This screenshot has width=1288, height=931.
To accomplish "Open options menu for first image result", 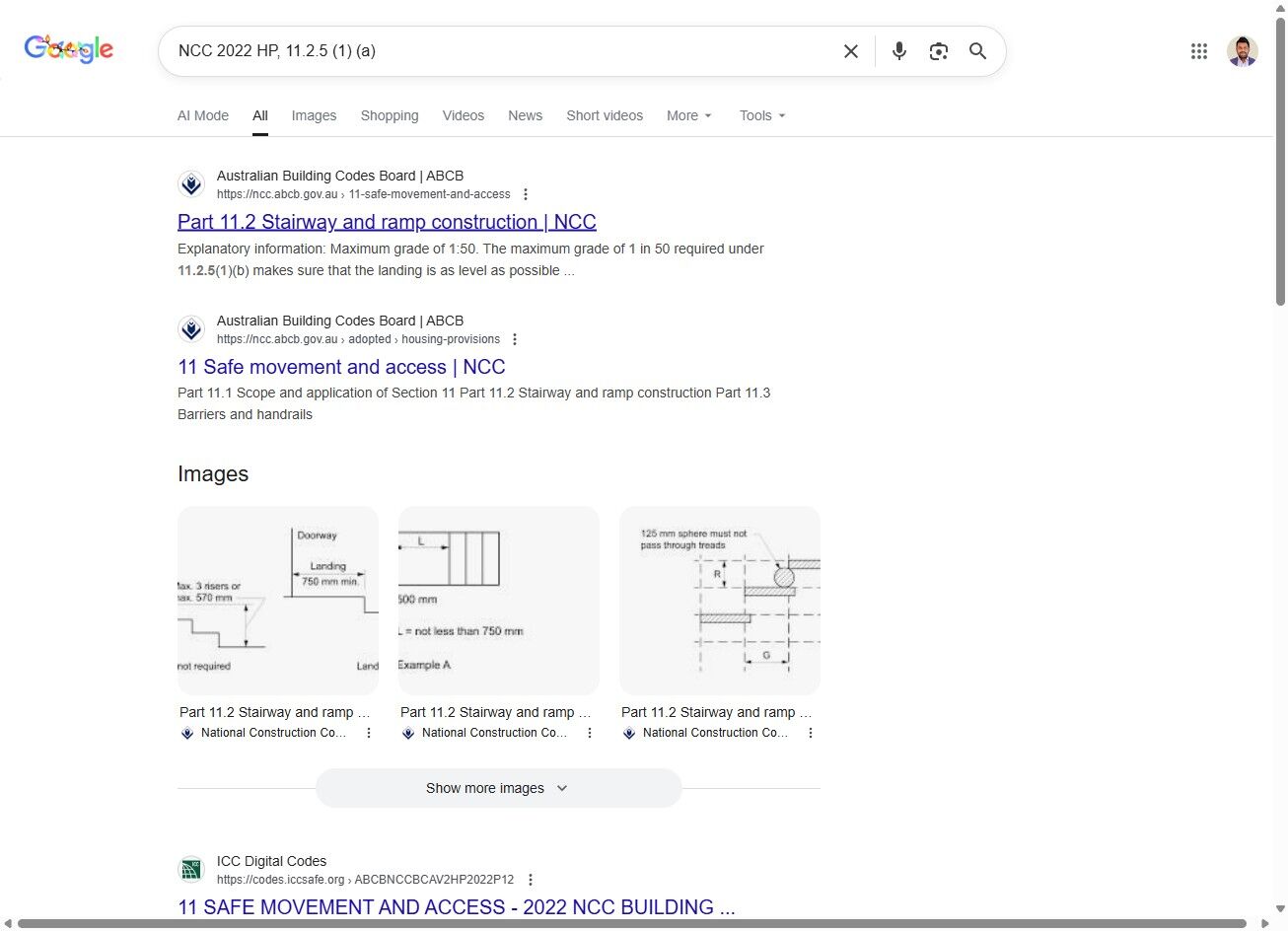I will (369, 733).
